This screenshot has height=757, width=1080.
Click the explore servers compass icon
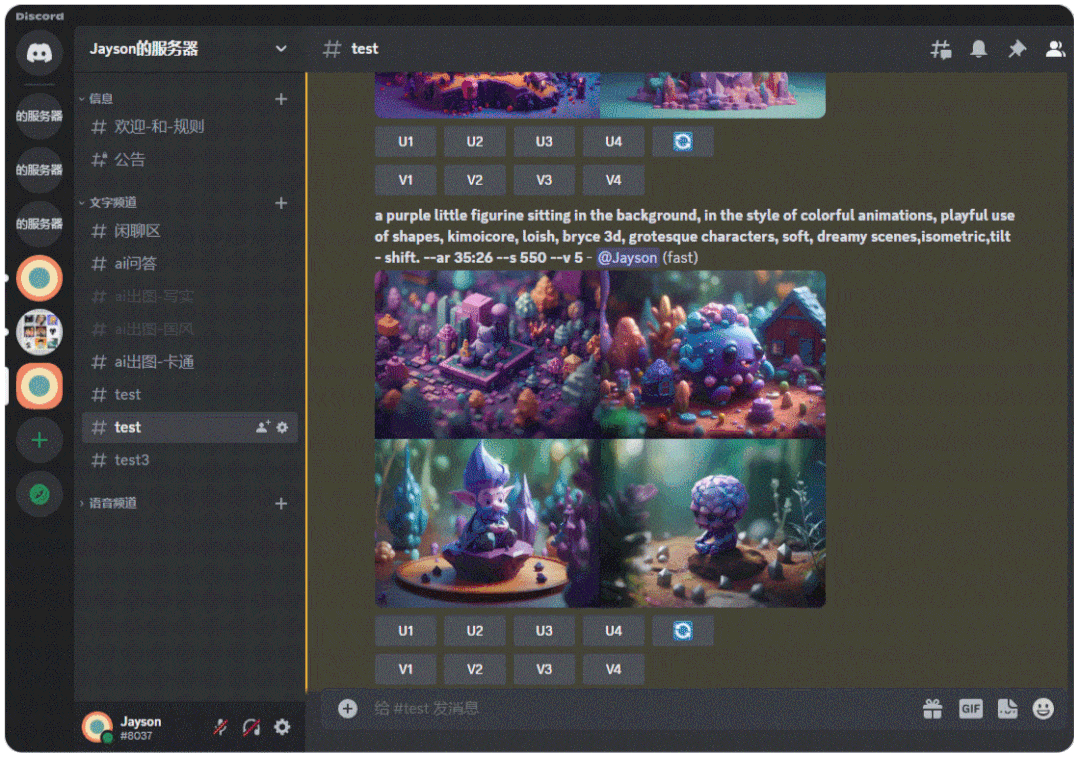pos(39,495)
